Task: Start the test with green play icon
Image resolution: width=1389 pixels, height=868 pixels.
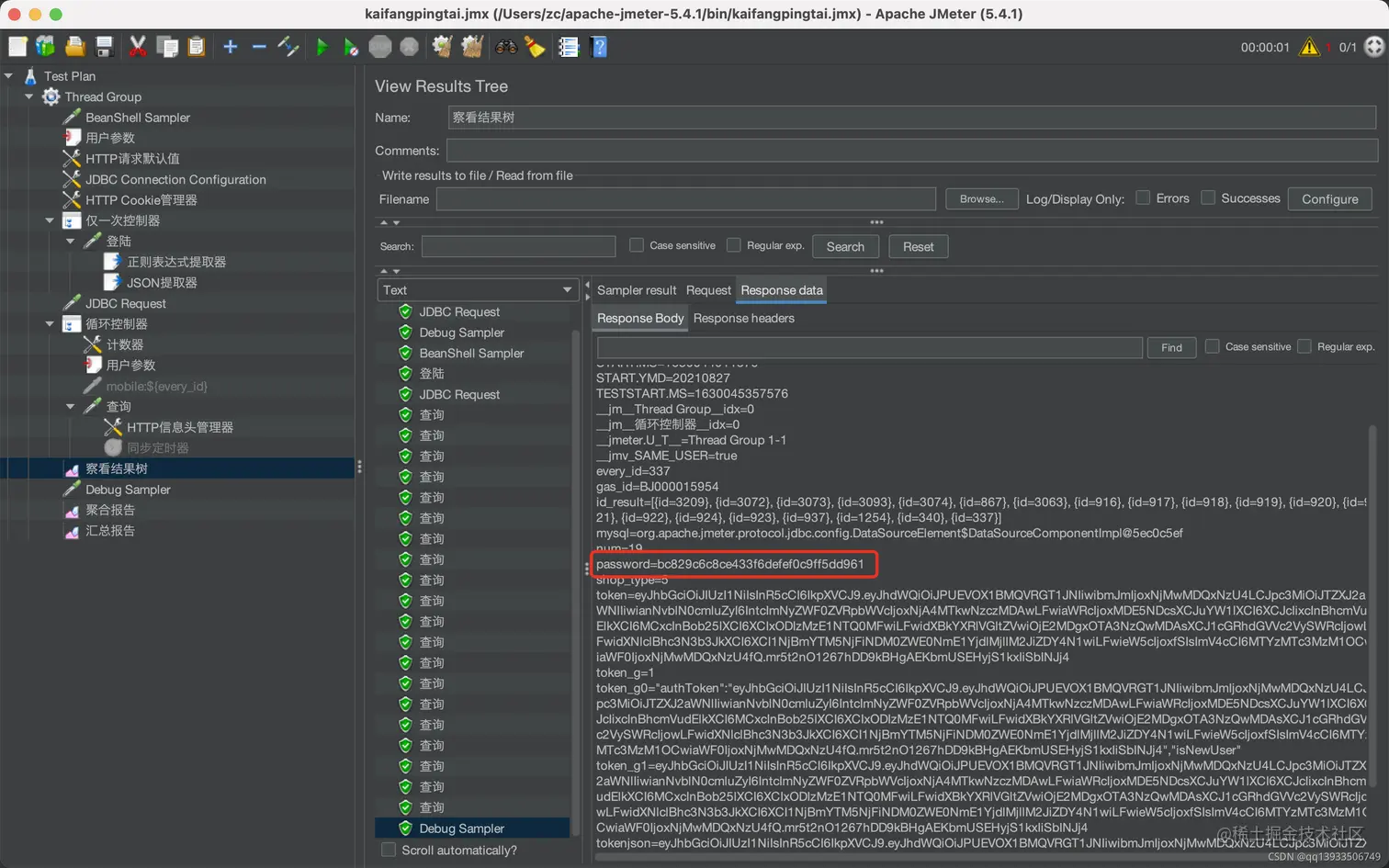Action: 322,46
